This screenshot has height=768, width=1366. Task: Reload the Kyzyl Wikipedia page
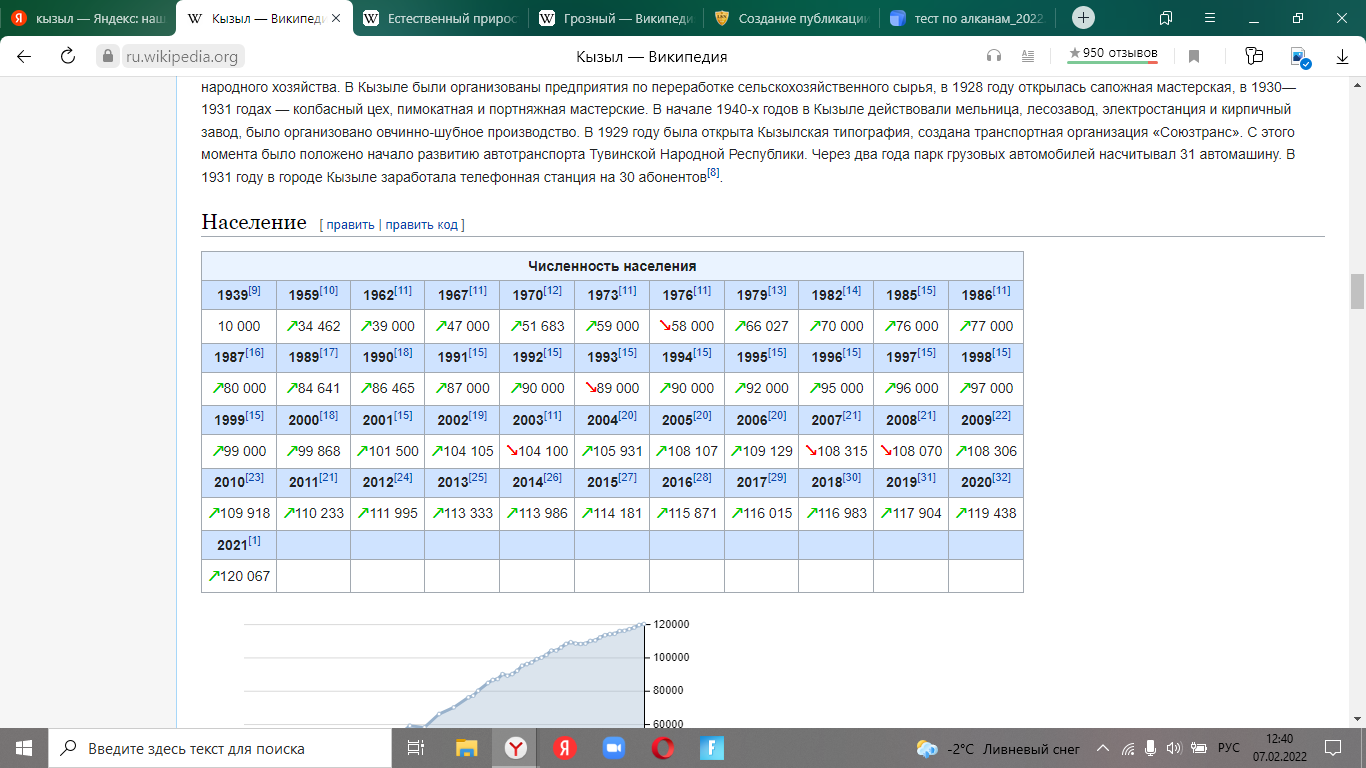point(68,57)
